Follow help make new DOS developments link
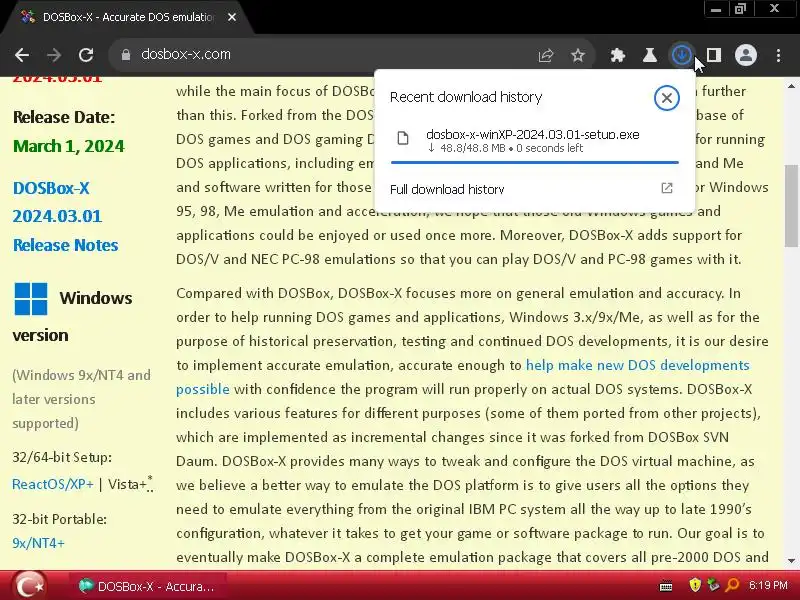 tap(637, 365)
